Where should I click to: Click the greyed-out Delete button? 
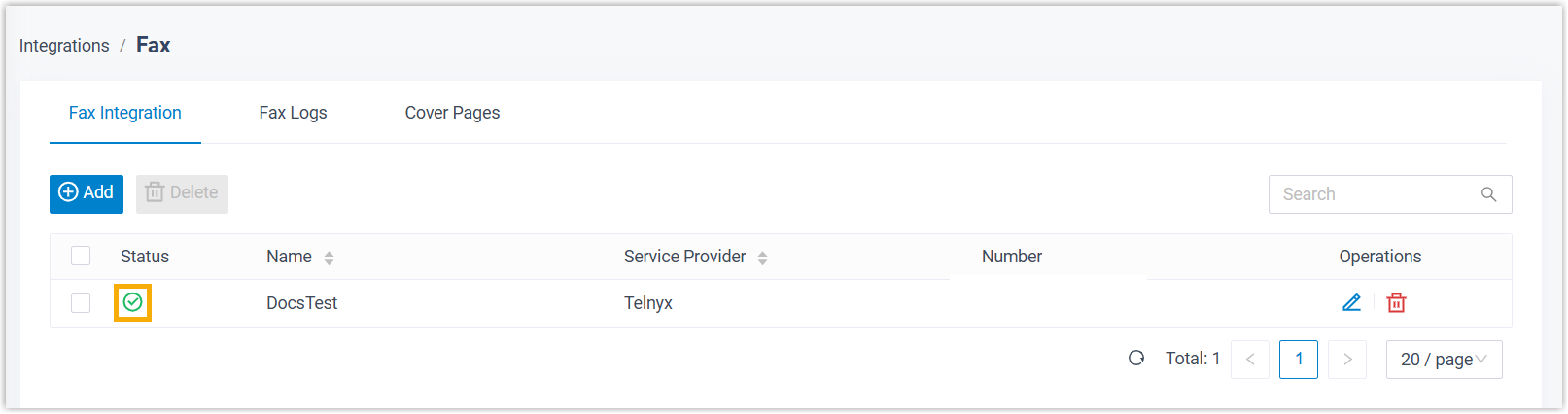tap(182, 193)
